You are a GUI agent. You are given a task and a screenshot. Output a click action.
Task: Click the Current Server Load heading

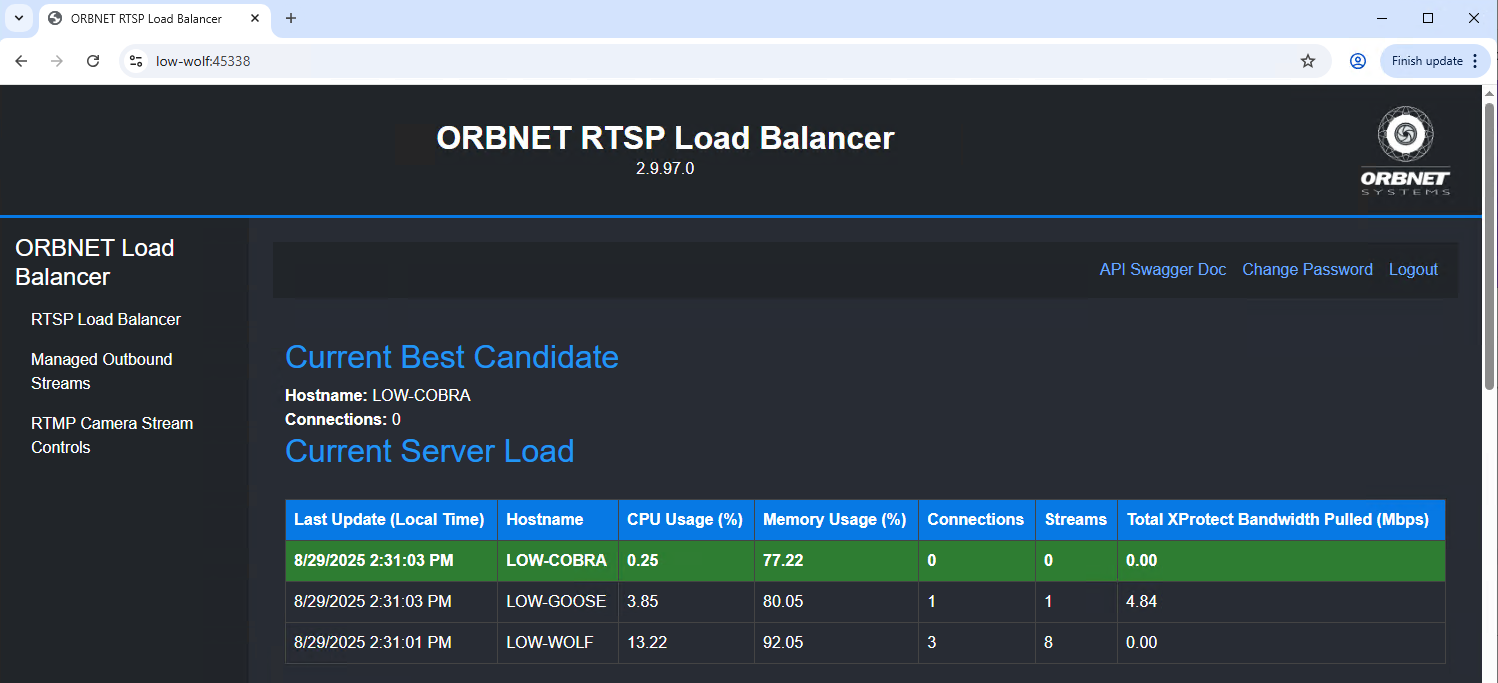(x=430, y=451)
